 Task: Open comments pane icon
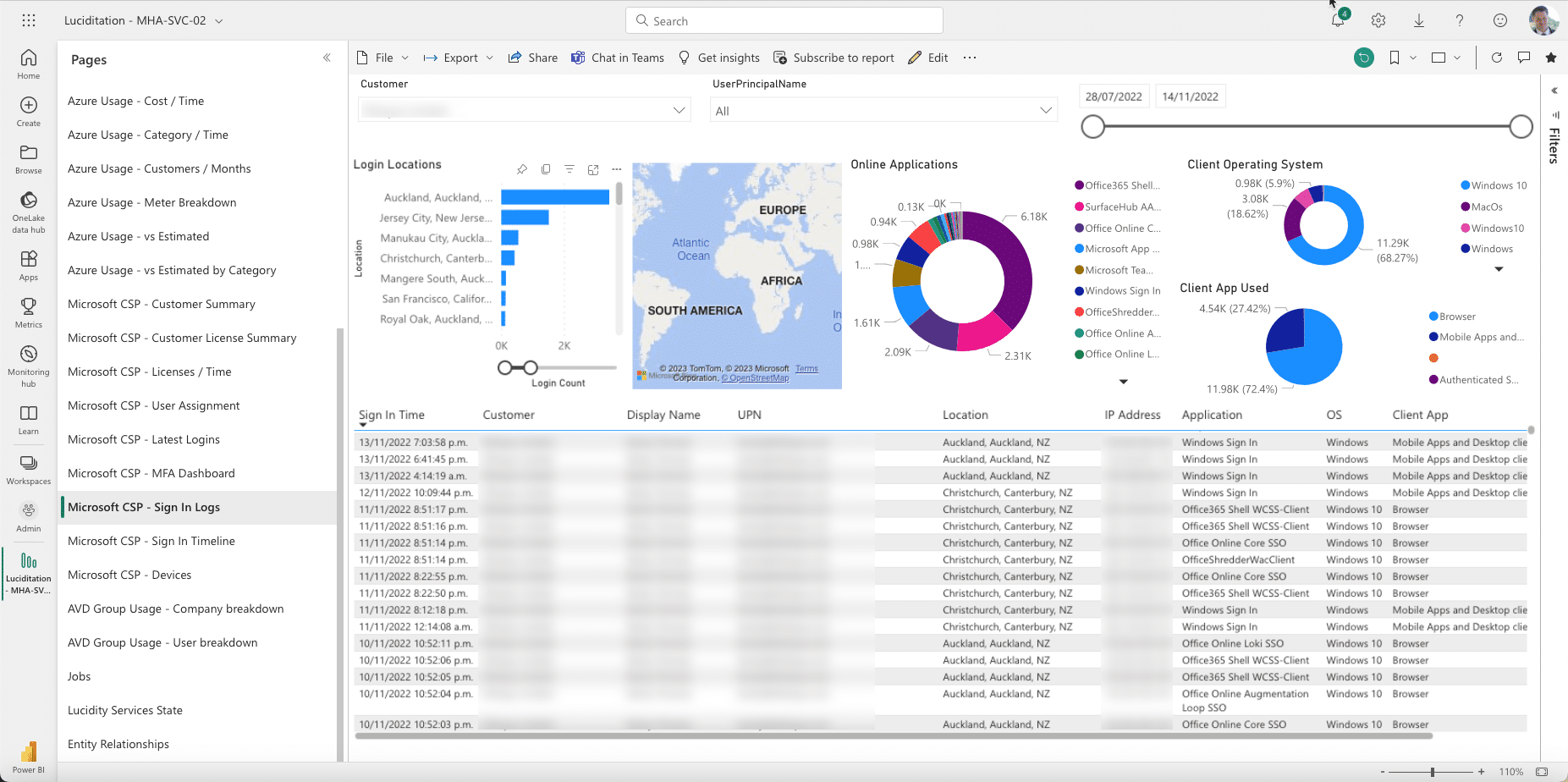[x=1524, y=58]
